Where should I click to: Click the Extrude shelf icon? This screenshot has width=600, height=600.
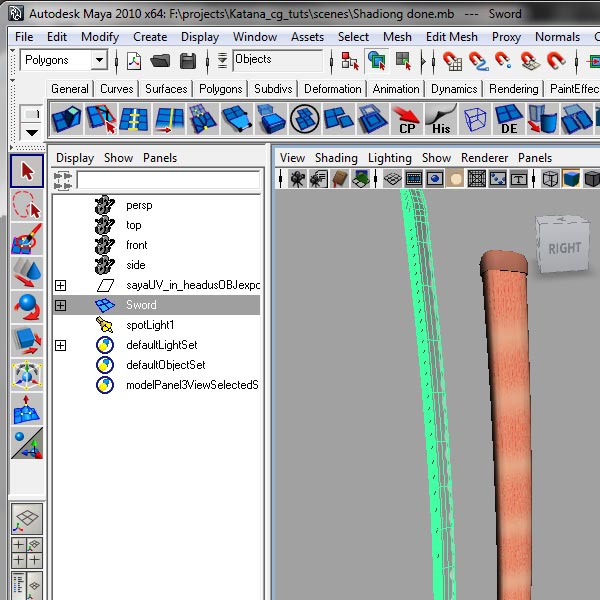tap(67, 119)
